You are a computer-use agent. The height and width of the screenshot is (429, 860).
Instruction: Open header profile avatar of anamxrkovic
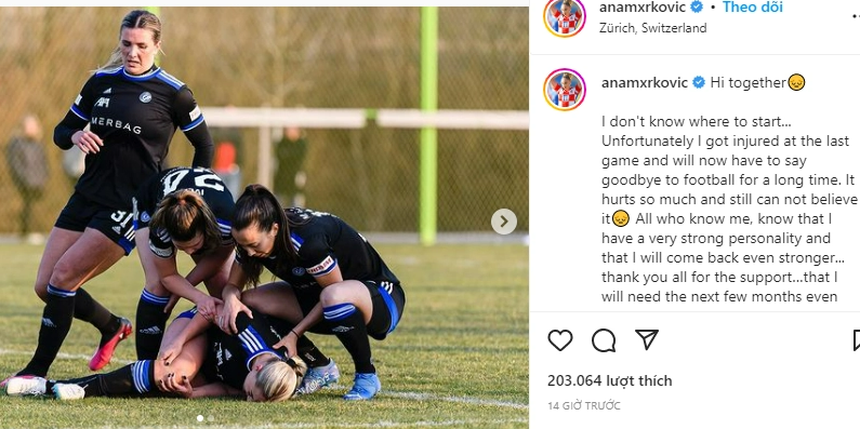564,16
